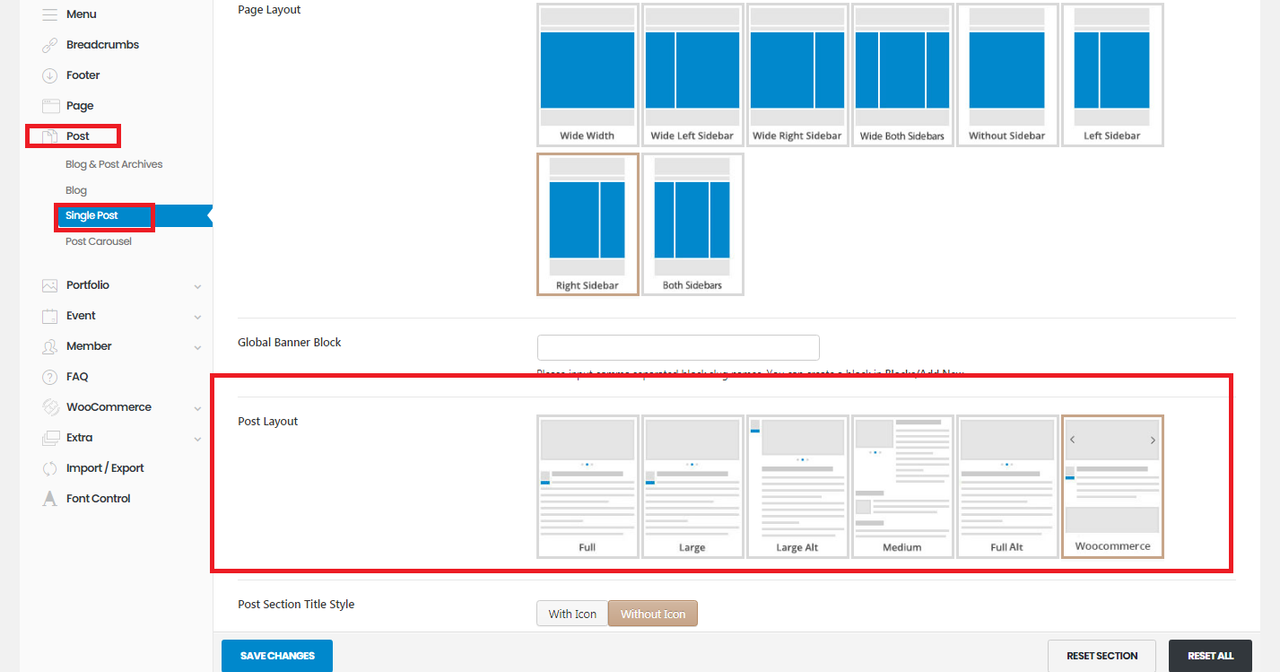
Task: Choose Left Sidebar page layout
Action: pyautogui.click(x=1112, y=75)
